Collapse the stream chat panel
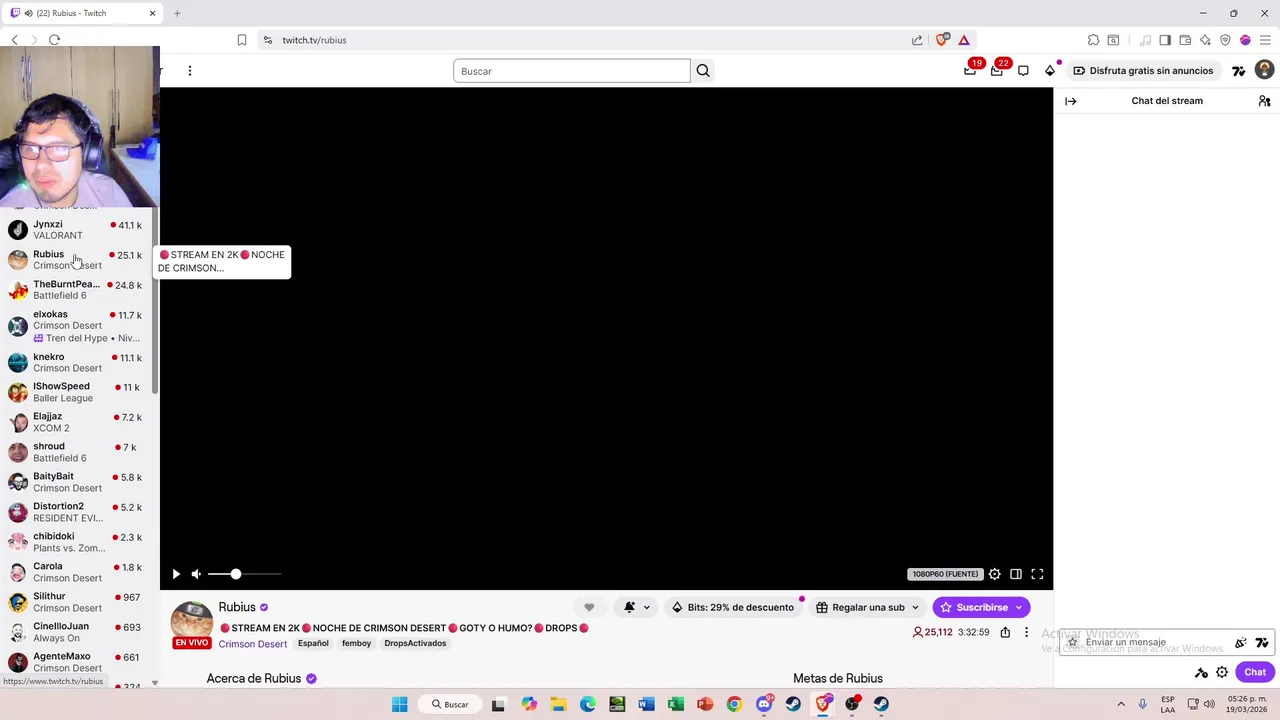The width and height of the screenshot is (1280, 720). (1071, 101)
